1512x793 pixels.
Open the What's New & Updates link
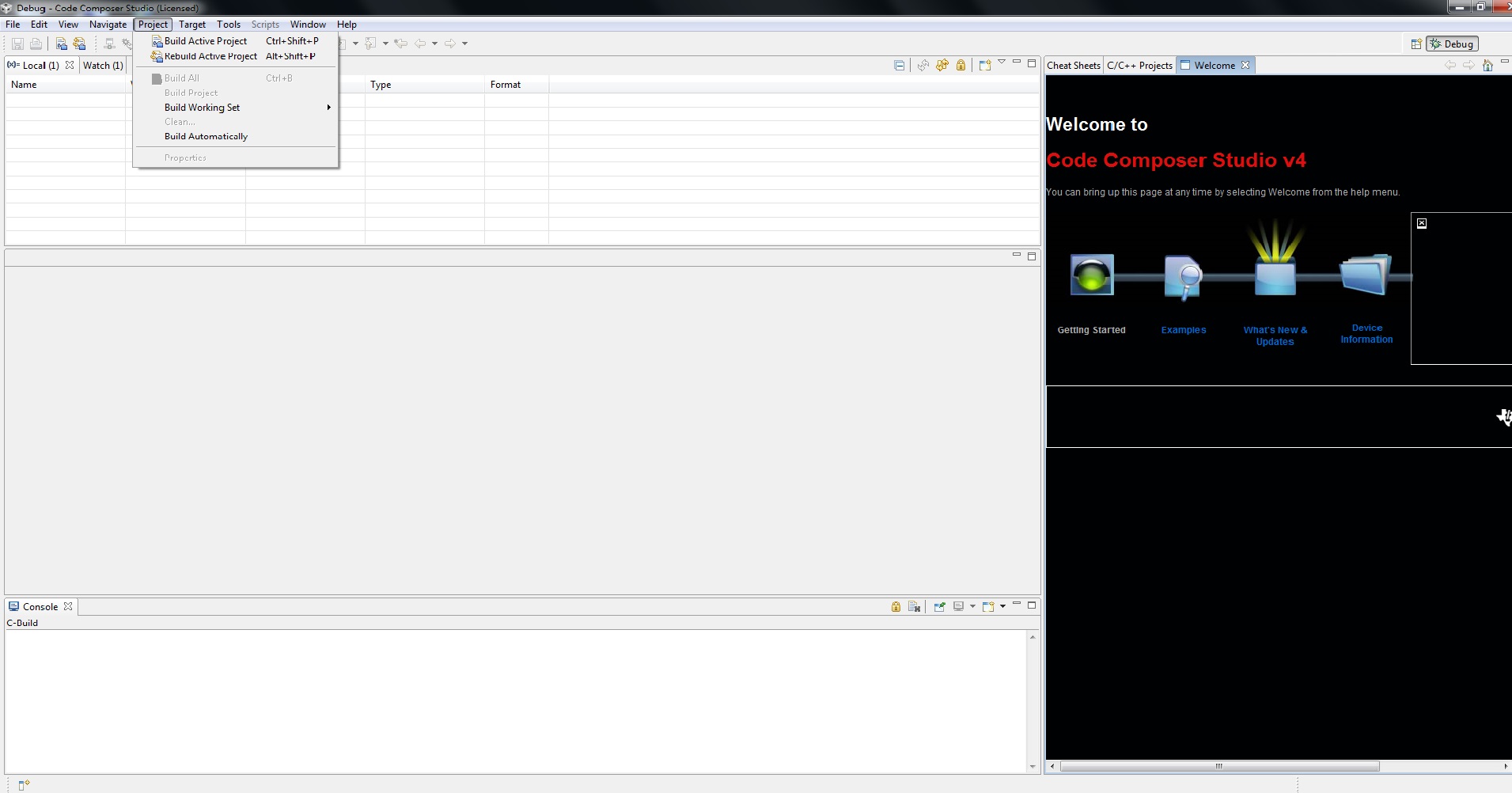tap(1275, 336)
